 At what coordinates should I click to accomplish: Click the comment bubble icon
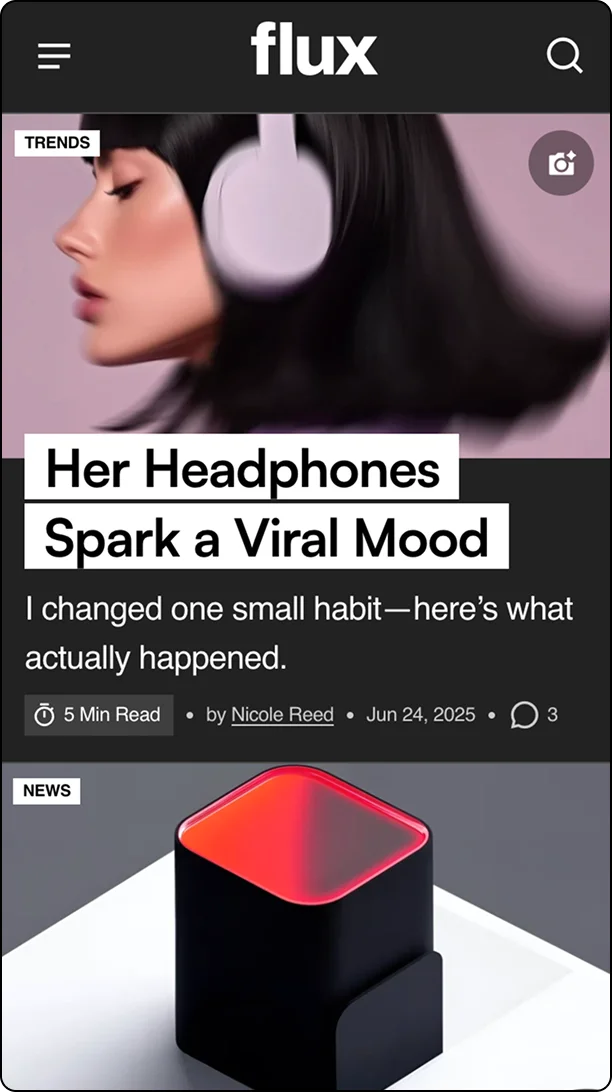point(524,715)
